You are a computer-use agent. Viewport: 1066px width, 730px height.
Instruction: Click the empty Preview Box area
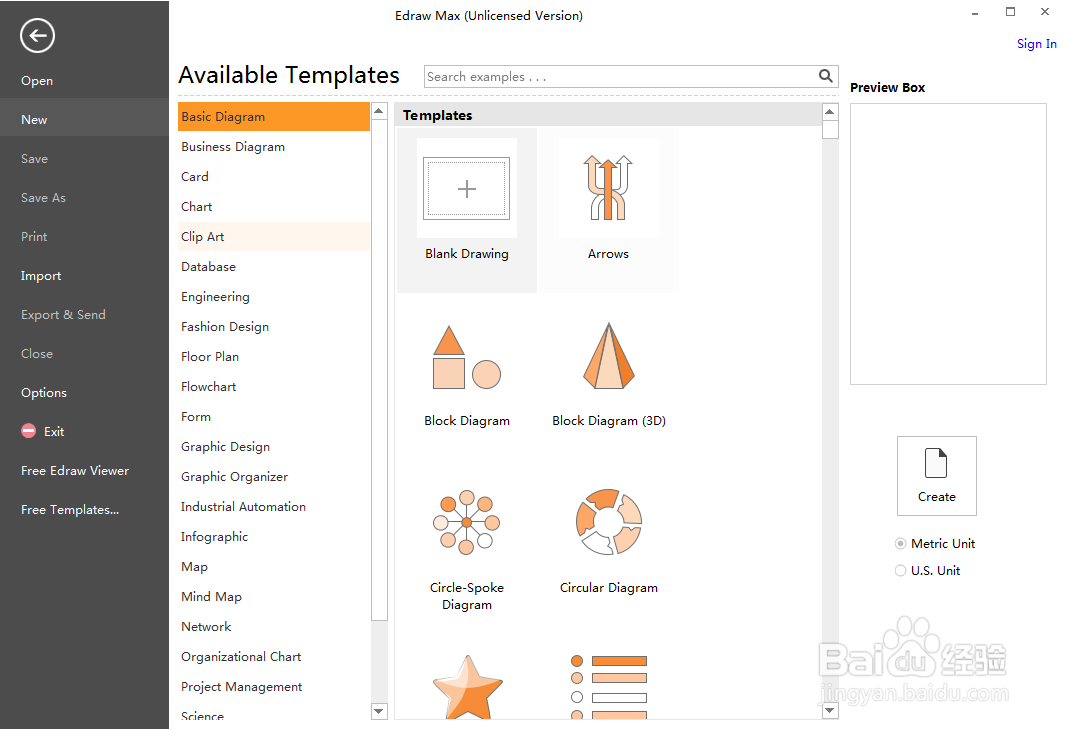(948, 244)
